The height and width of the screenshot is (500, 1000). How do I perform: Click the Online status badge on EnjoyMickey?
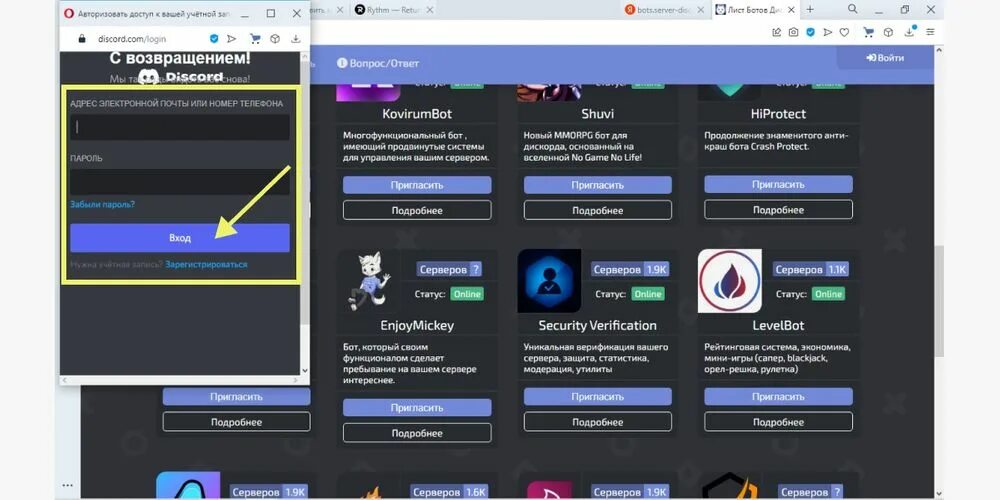pyautogui.click(x=467, y=294)
